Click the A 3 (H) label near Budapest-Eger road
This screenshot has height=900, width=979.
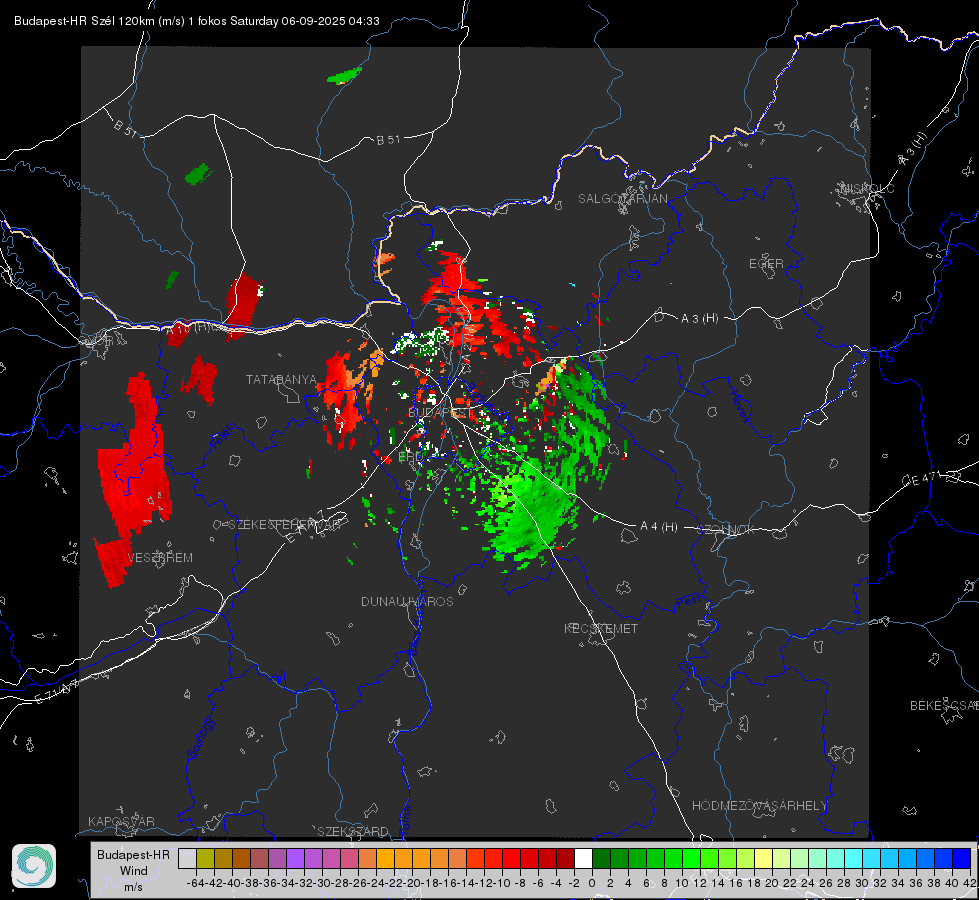coord(699,319)
